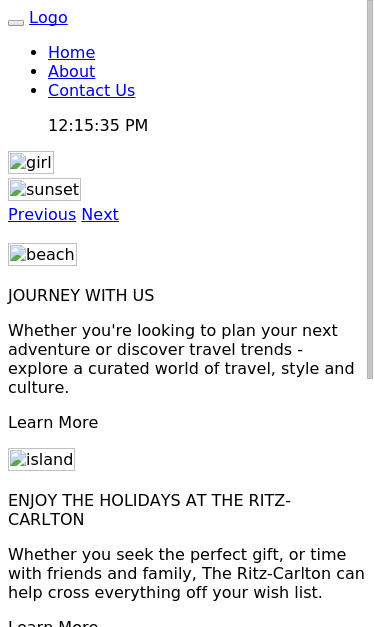Click Learn More under Journey With Us

[53, 423]
